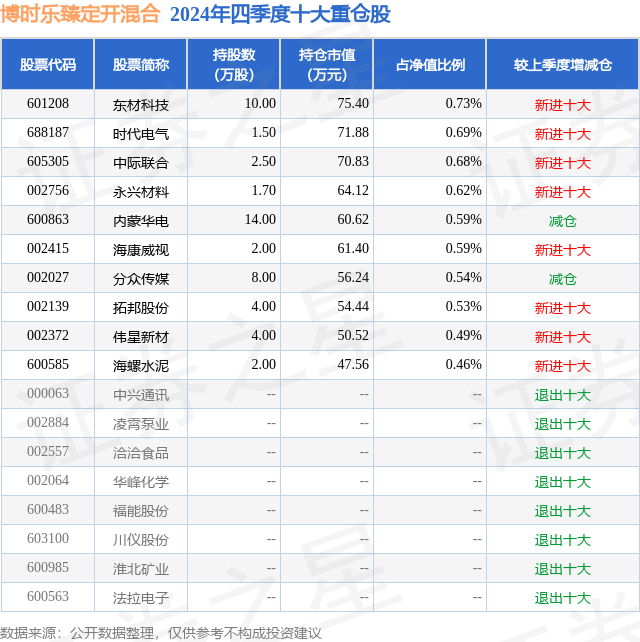Click stock code 688187
640x642 pixels.
(x=48, y=133)
